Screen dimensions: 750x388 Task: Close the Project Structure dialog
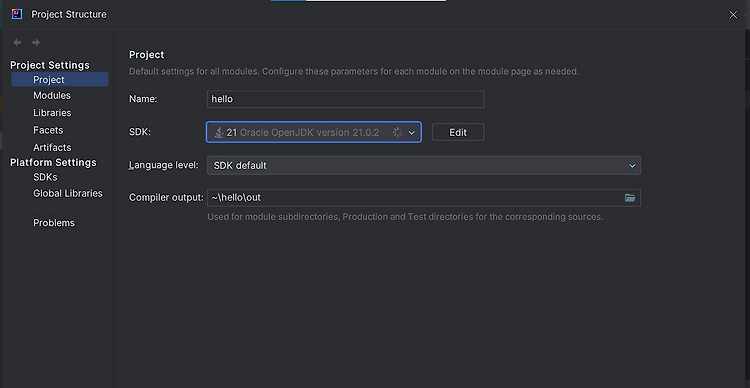pos(733,15)
